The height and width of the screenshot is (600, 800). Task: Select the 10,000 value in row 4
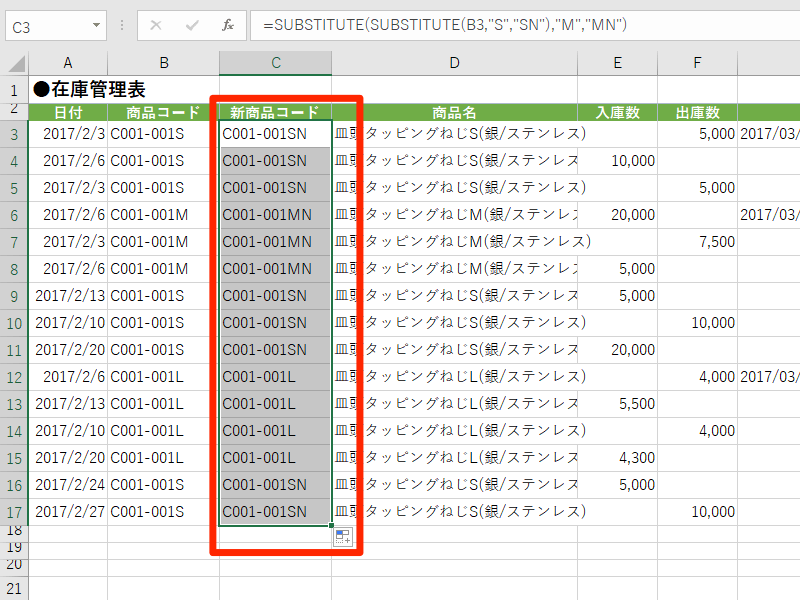(617, 161)
